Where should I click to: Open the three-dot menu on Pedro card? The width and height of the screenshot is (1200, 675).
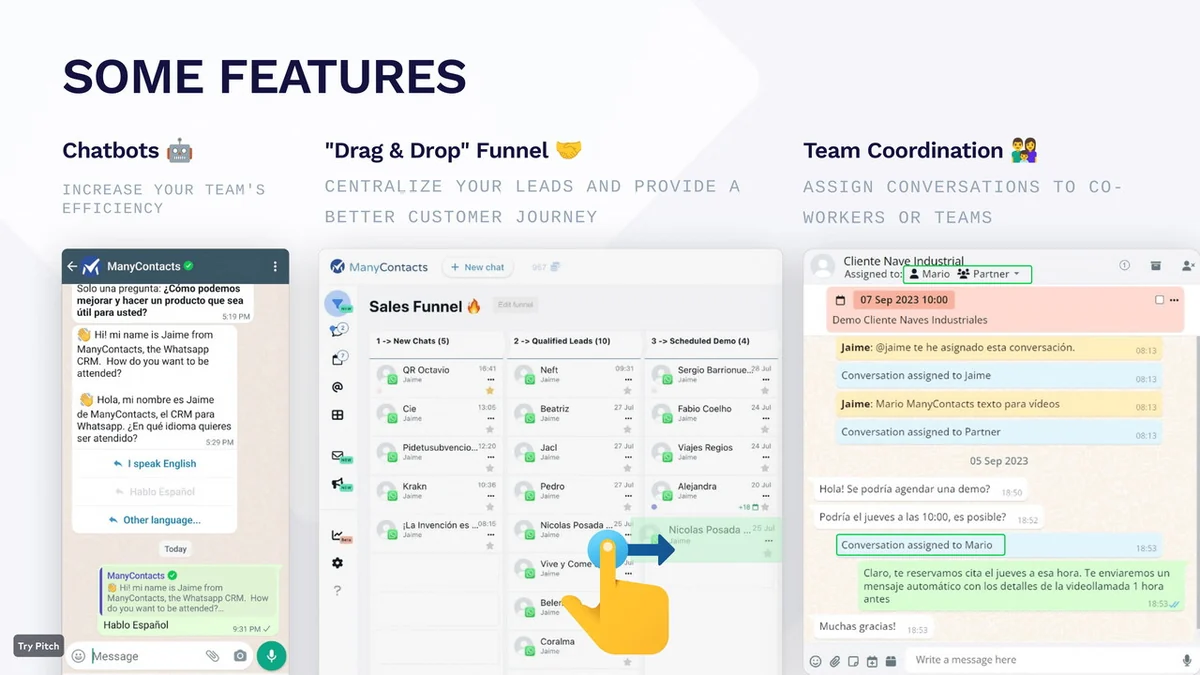(x=628, y=496)
